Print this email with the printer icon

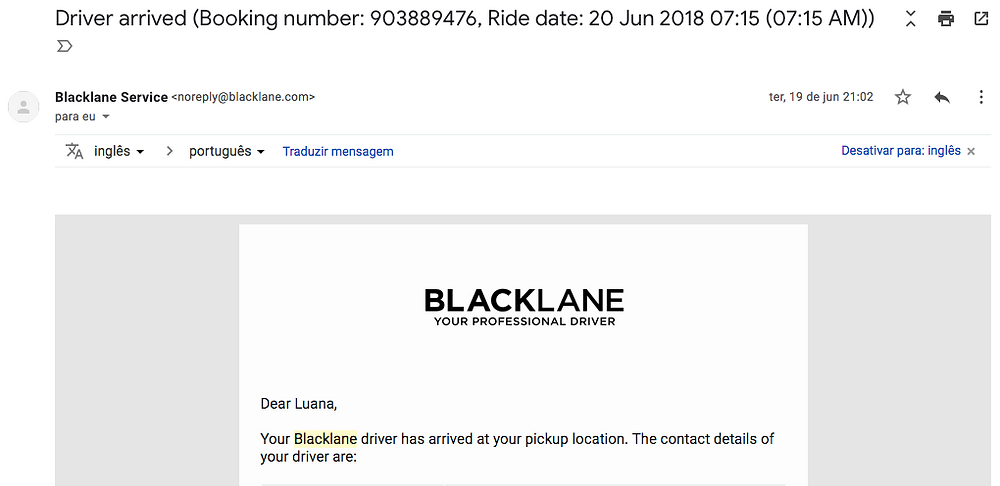tap(946, 19)
